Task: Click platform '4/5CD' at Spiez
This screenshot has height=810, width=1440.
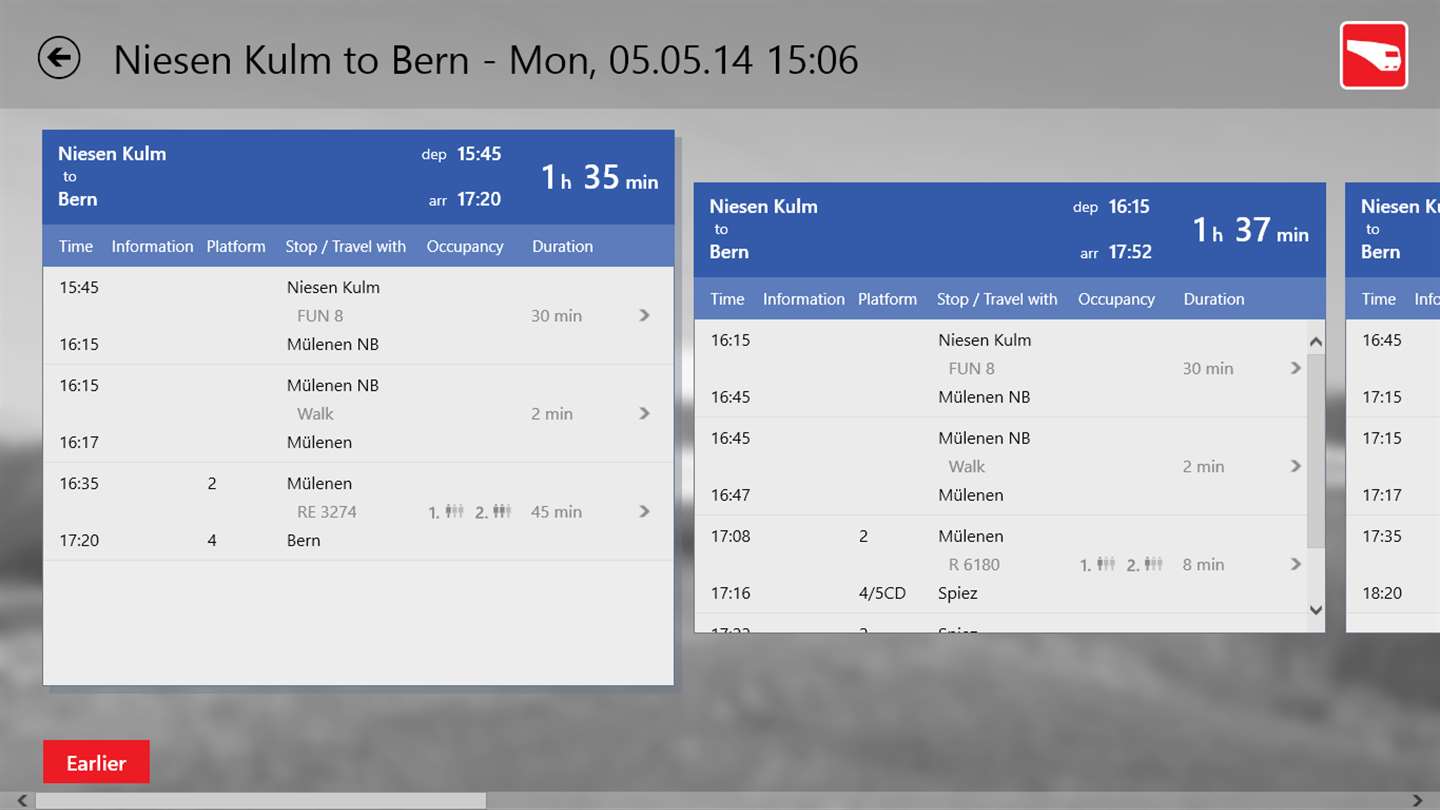Action: (882, 593)
